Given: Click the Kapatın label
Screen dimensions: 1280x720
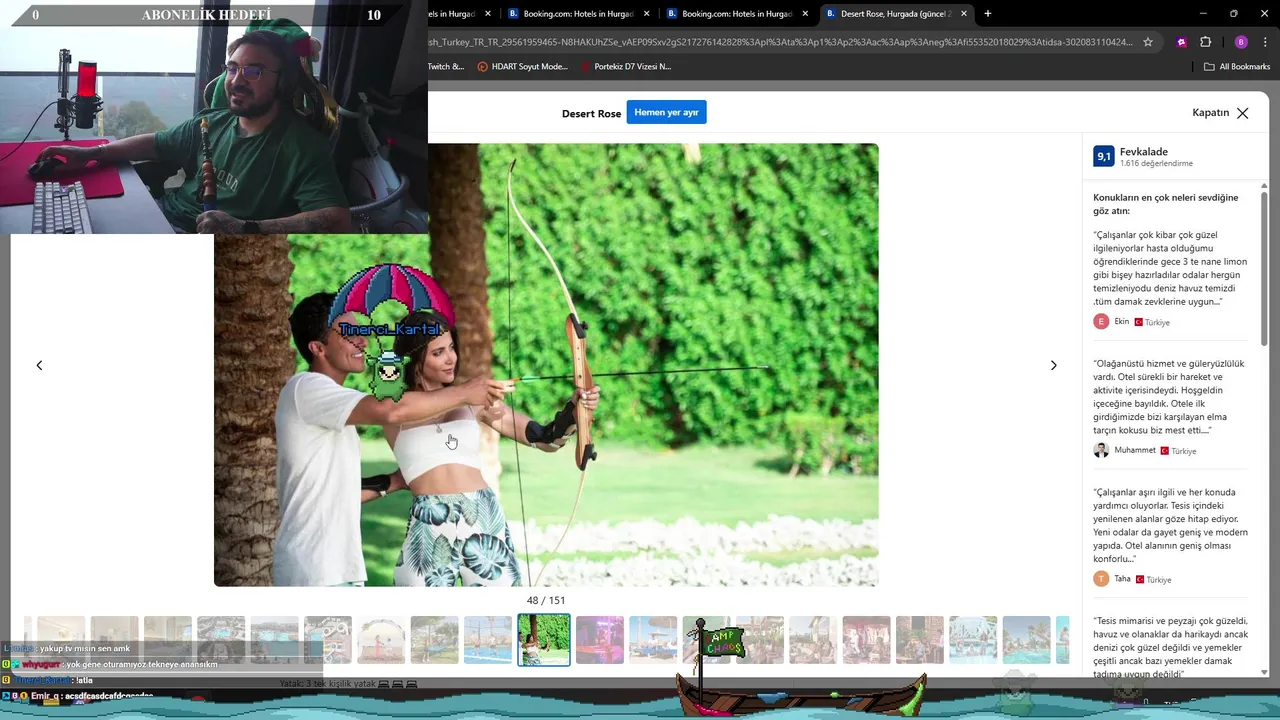Looking at the screenshot, I should click(x=1210, y=113).
